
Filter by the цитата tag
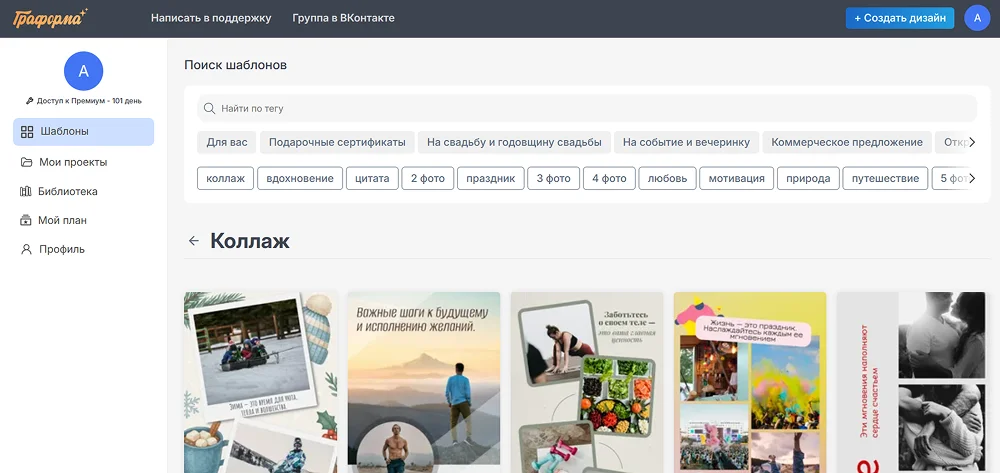click(372, 178)
